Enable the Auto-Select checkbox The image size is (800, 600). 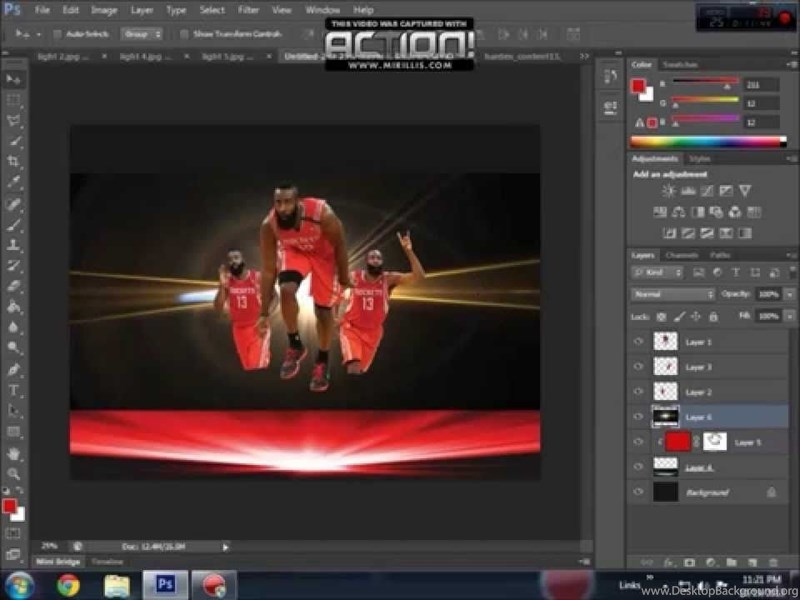(56, 33)
